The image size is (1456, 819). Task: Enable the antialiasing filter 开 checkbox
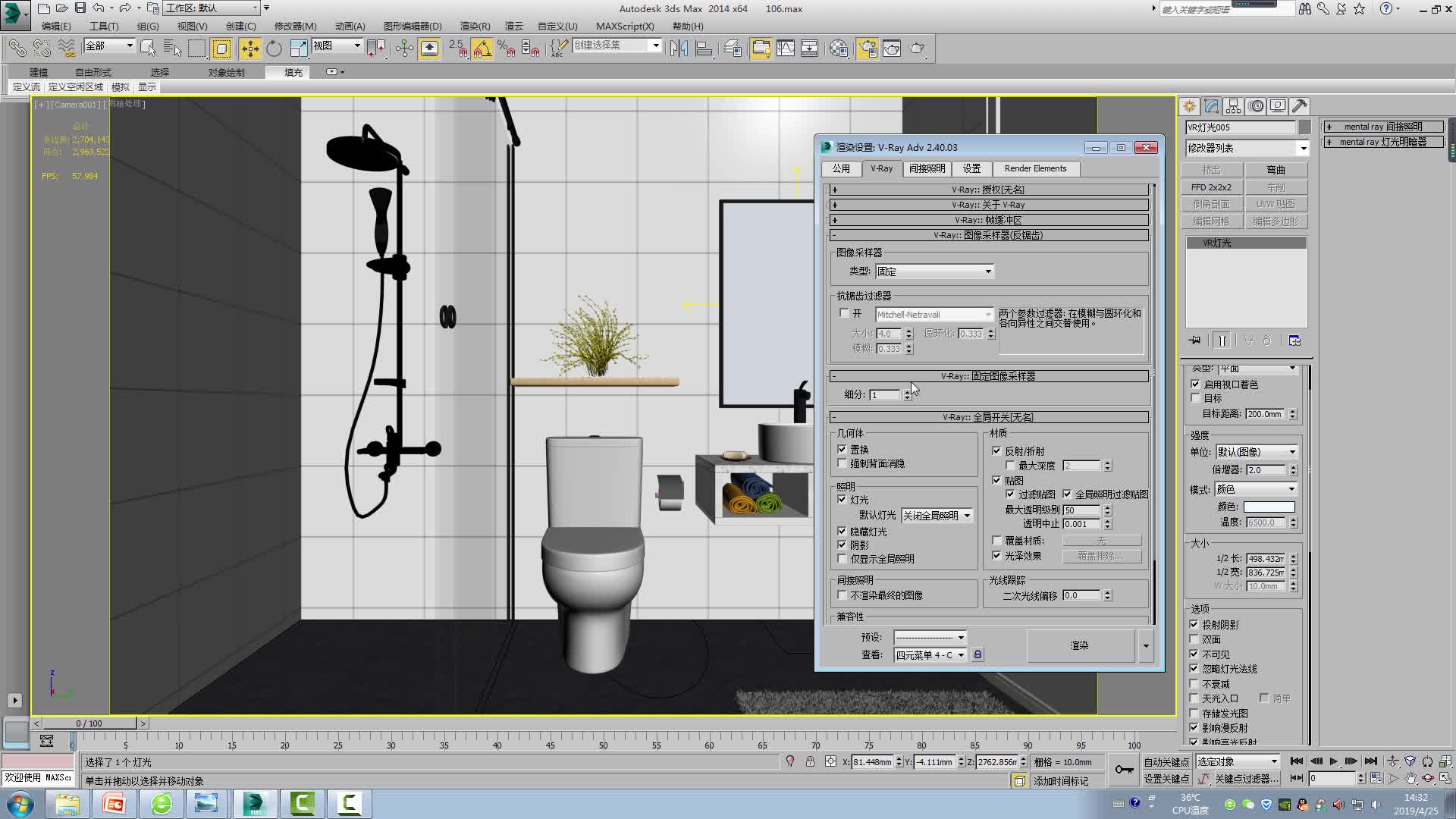pos(844,313)
